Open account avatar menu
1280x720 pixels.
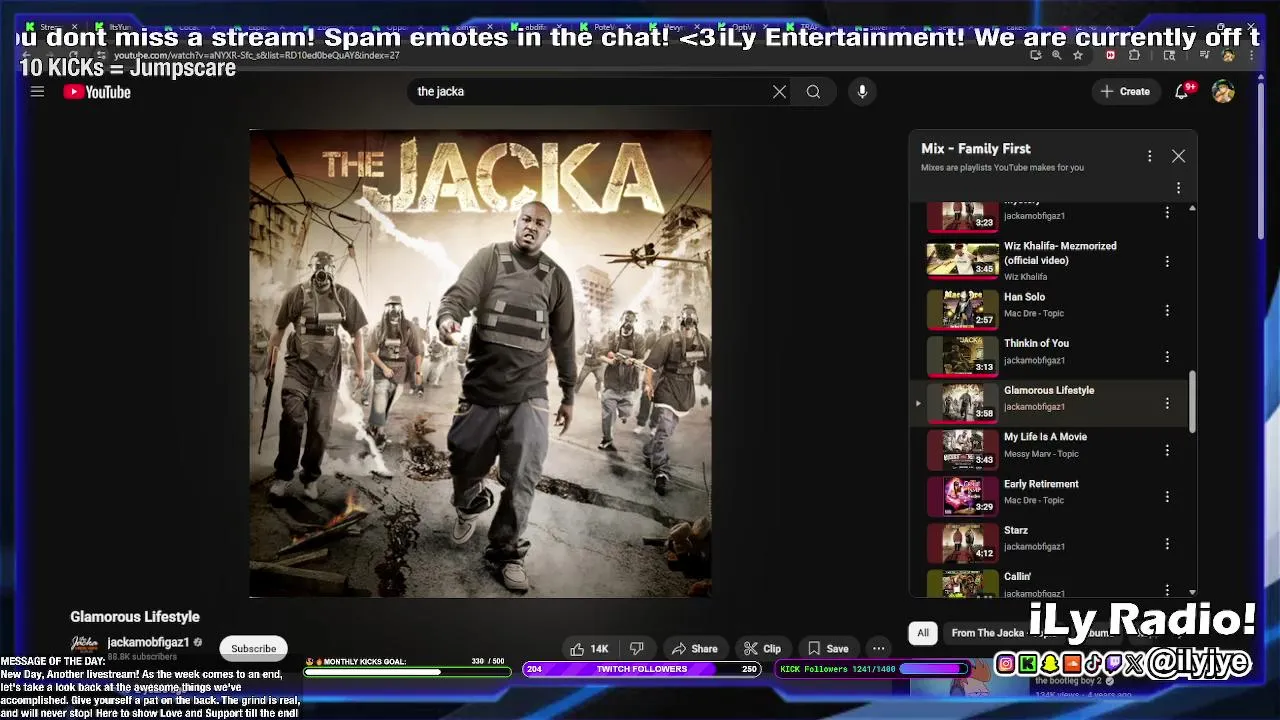pos(1223,91)
